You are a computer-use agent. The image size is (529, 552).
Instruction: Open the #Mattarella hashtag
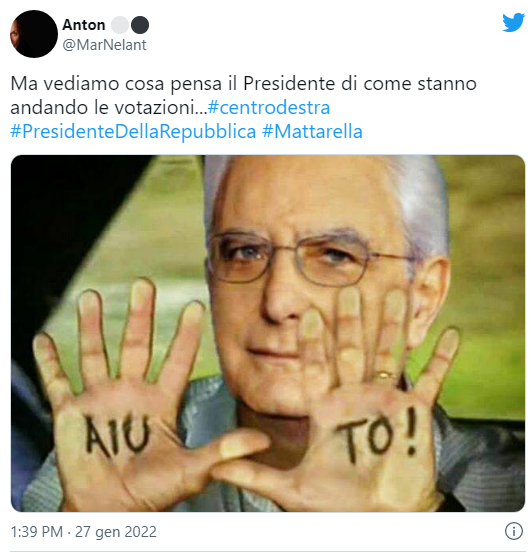312,131
